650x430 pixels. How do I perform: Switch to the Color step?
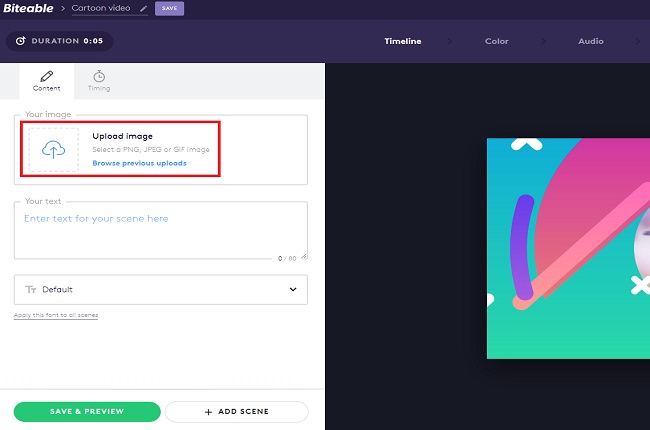coord(496,42)
